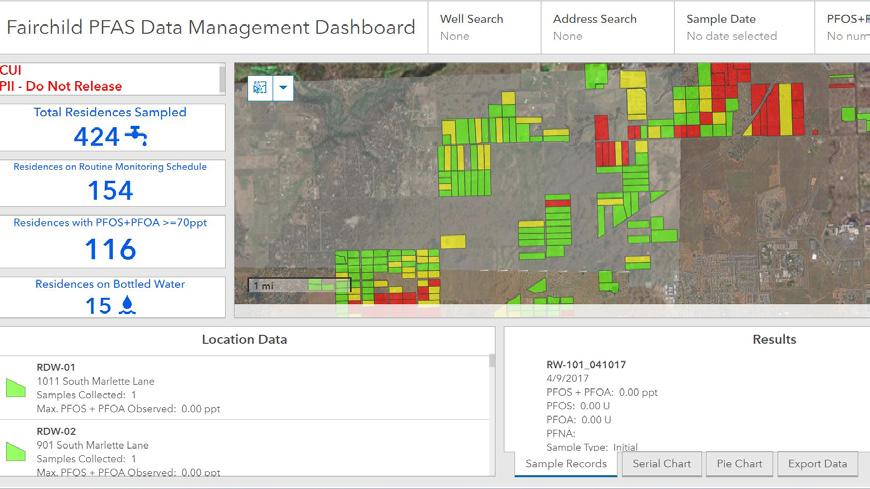Click the PII - Do Not Release notice
The width and height of the screenshot is (870, 489).
[61, 86]
